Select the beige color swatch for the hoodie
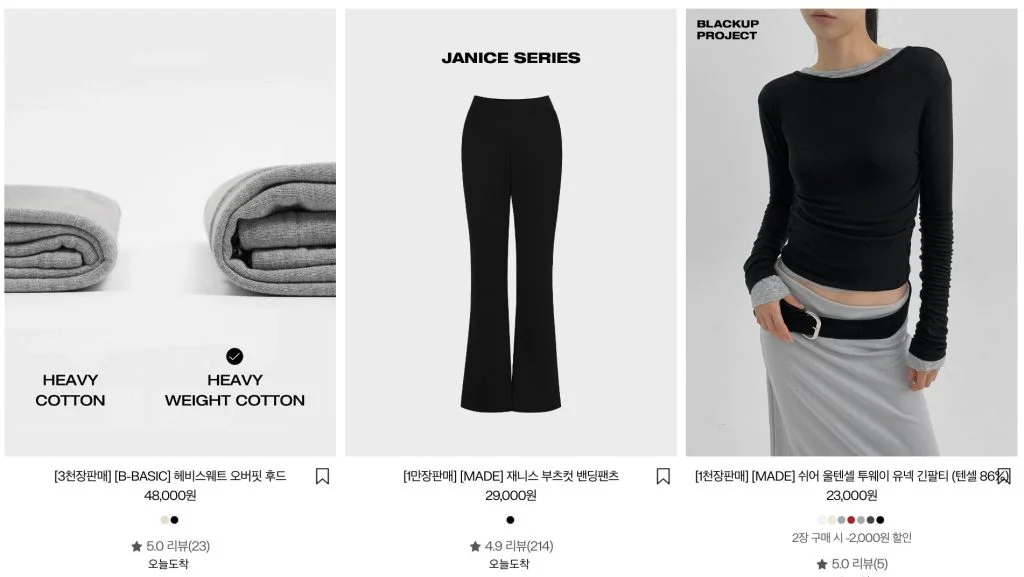 tap(165, 520)
